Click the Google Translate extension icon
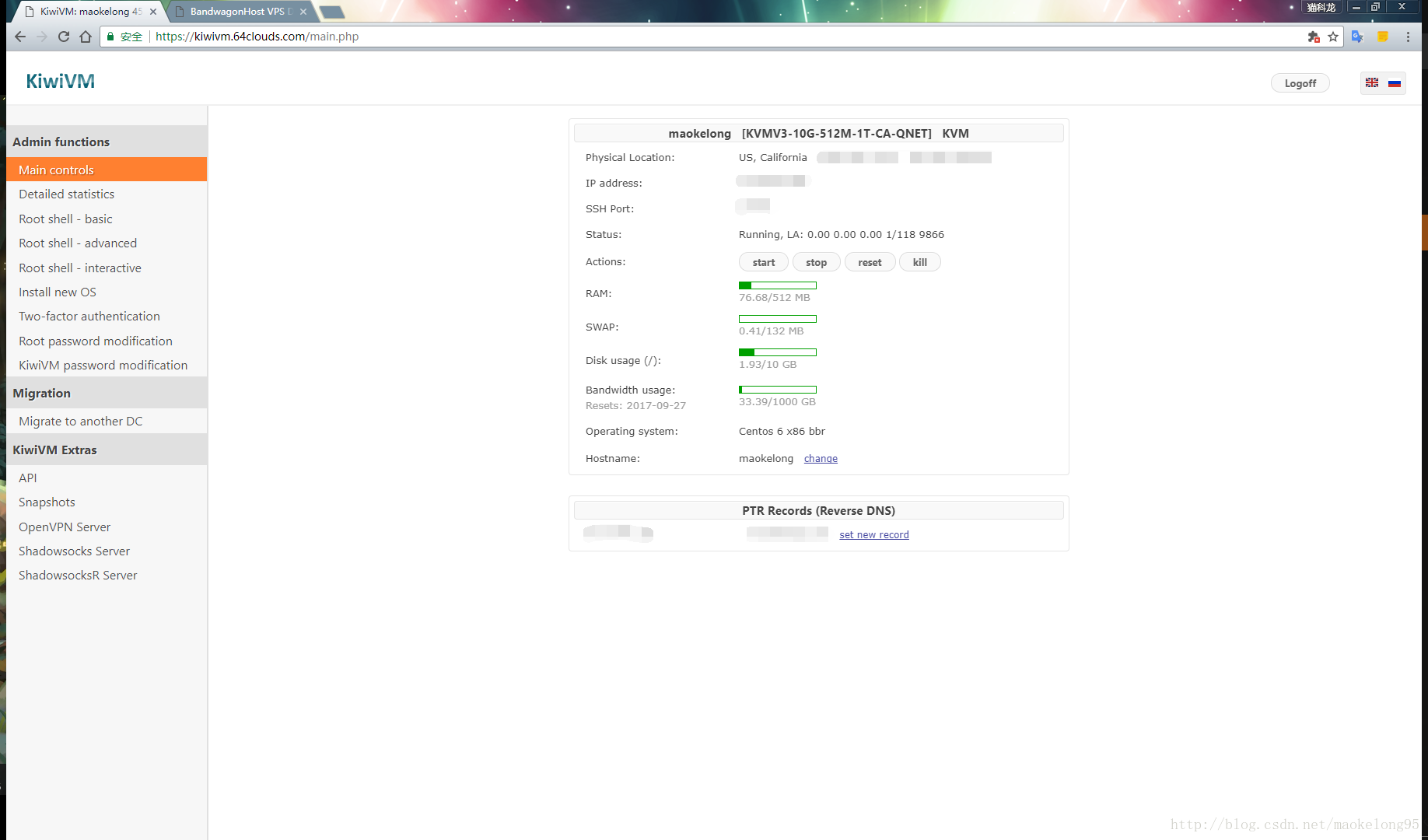1428x840 pixels. point(1357,37)
